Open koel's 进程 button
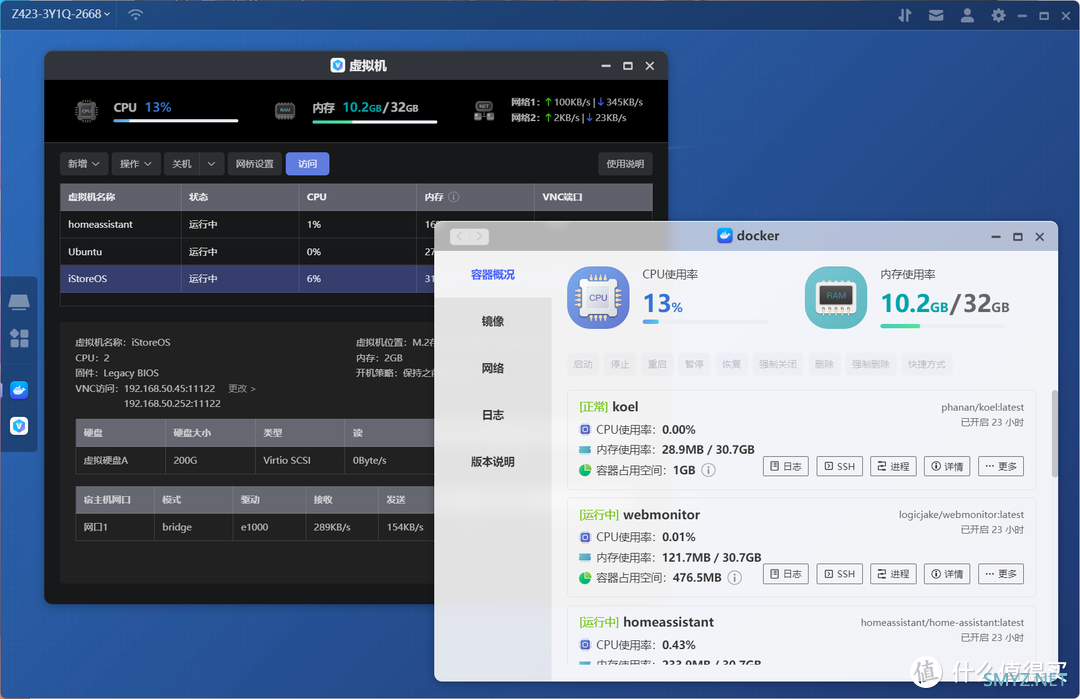This screenshot has height=699, width=1080. click(893, 466)
